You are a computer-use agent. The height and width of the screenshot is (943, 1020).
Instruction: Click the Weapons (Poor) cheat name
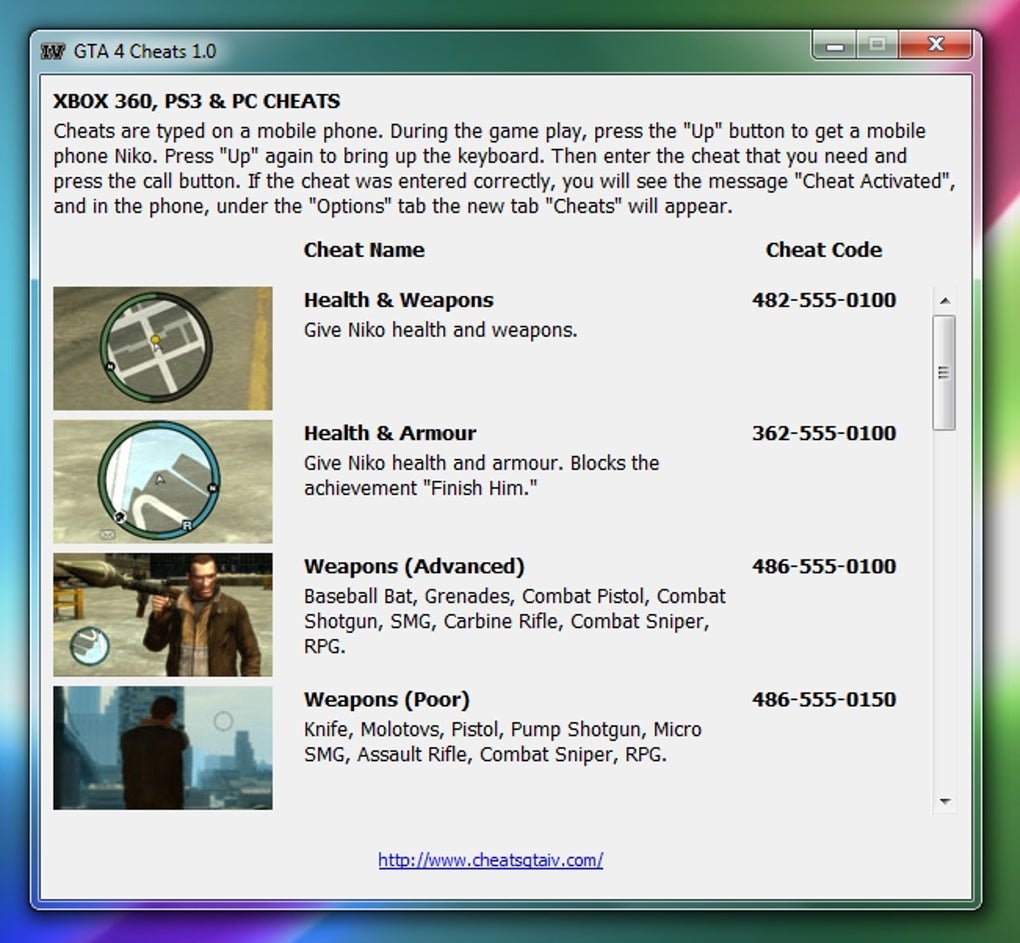(x=387, y=700)
